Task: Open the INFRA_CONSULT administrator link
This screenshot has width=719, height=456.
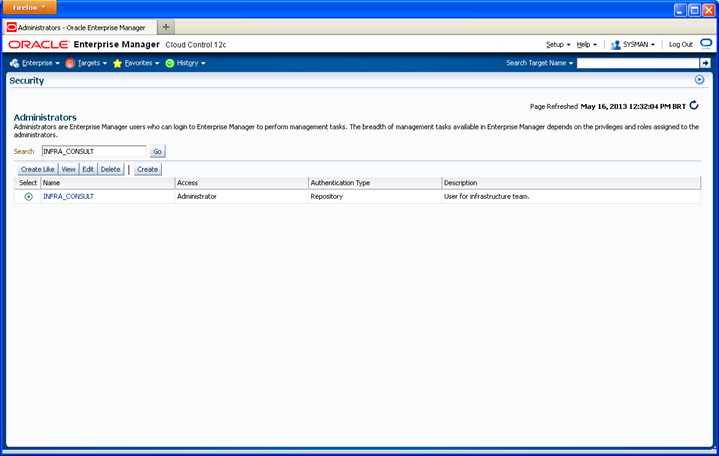Action: (68, 196)
